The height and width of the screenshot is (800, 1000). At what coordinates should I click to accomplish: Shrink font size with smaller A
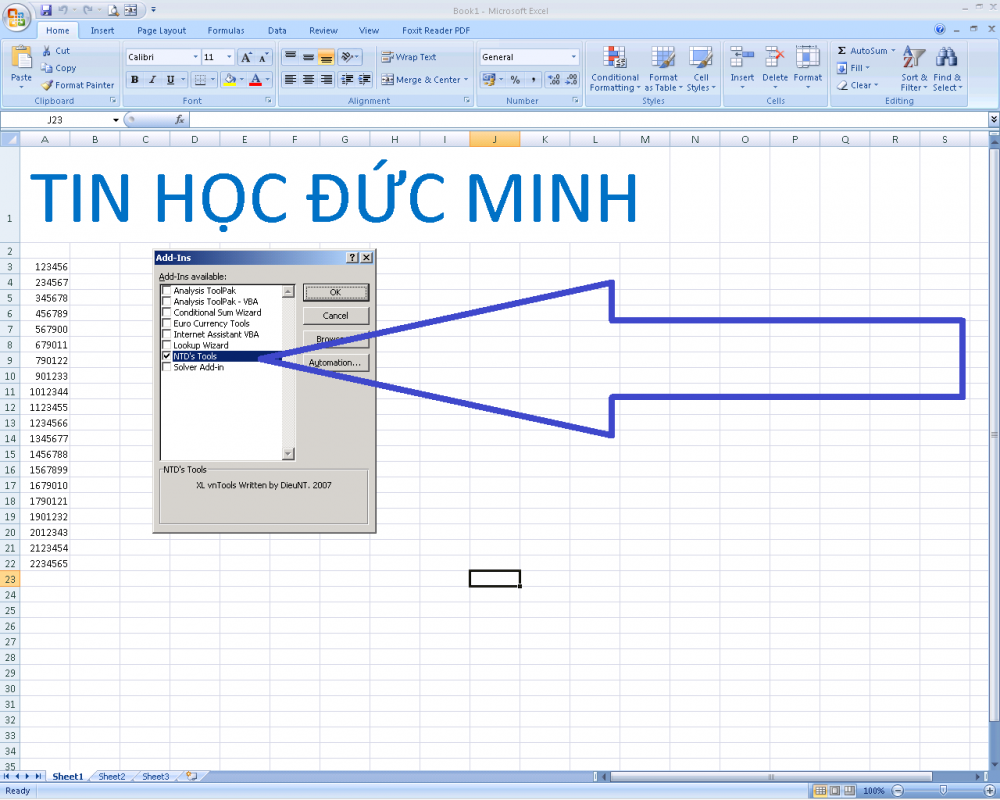point(263,57)
